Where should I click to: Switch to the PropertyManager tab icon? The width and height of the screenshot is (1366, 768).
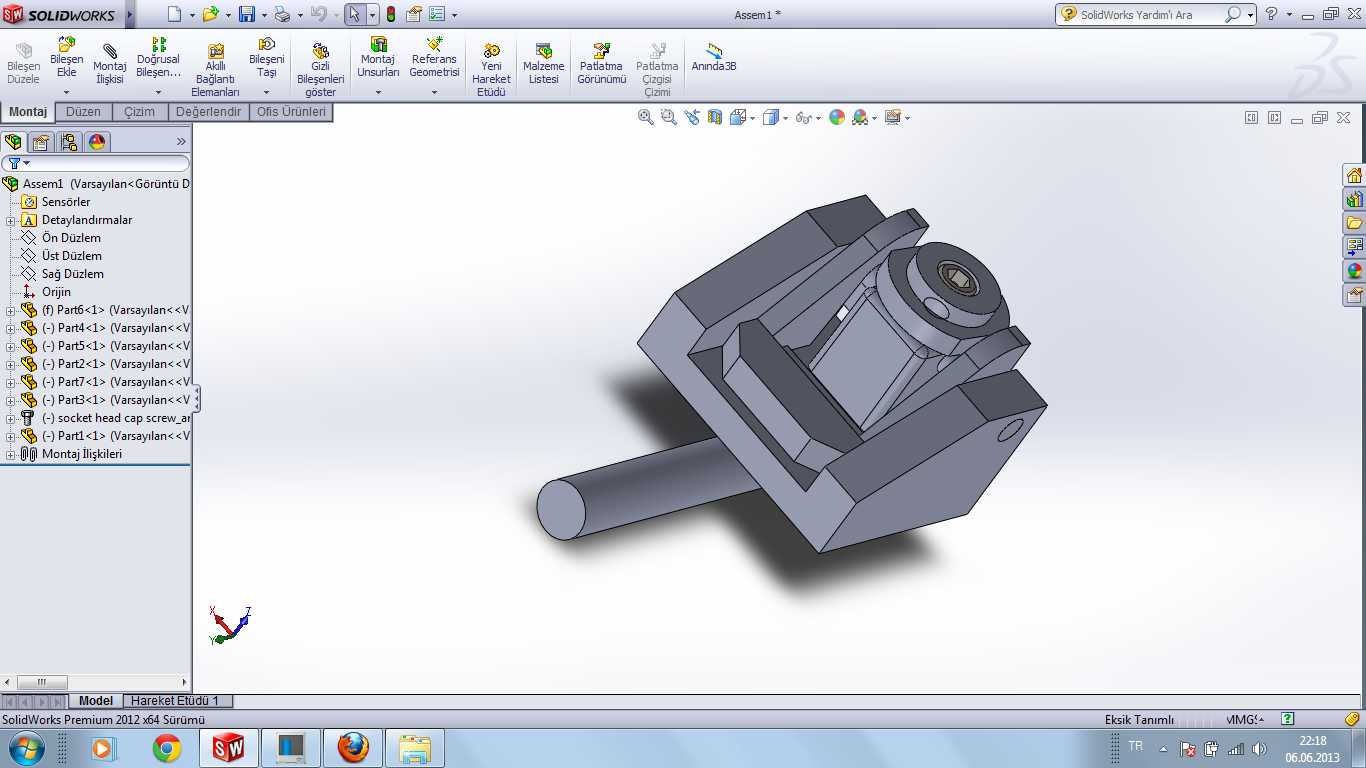[41, 142]
